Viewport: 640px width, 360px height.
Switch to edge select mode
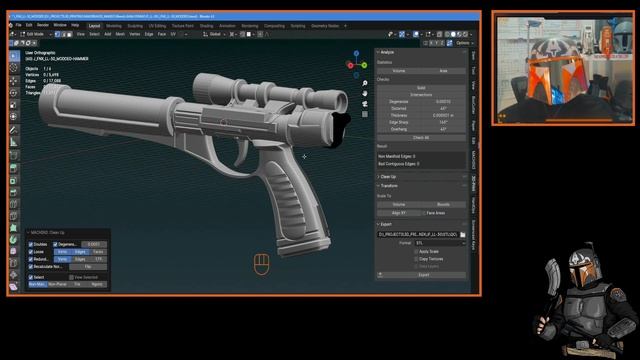point(63,34)
